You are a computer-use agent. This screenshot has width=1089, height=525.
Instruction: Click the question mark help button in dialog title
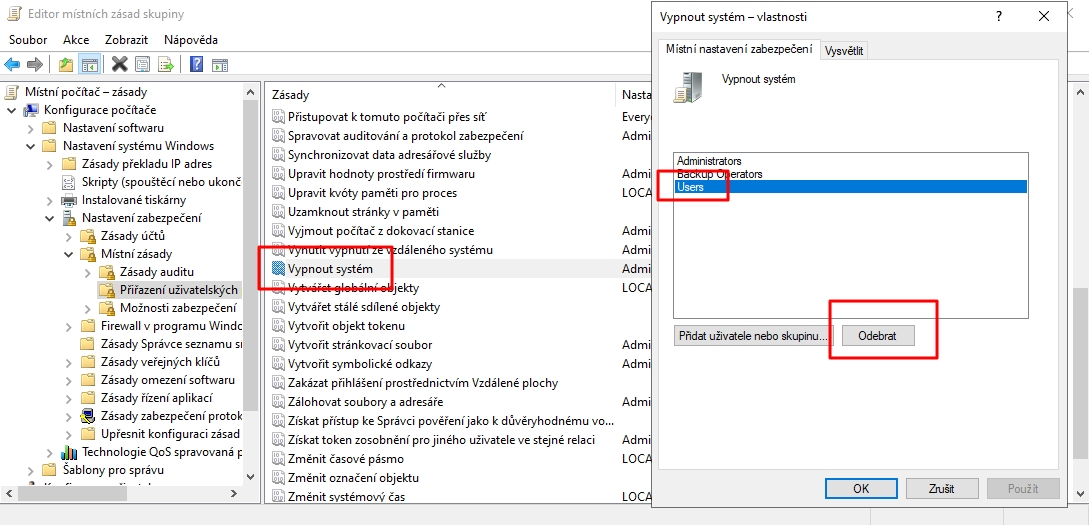coord(999,17)
